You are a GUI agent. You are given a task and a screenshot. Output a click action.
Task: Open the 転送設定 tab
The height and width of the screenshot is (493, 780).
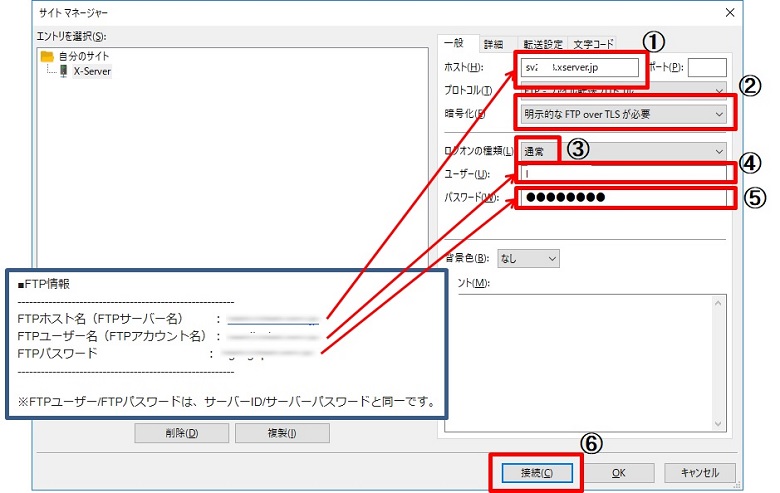coord(543,45)
